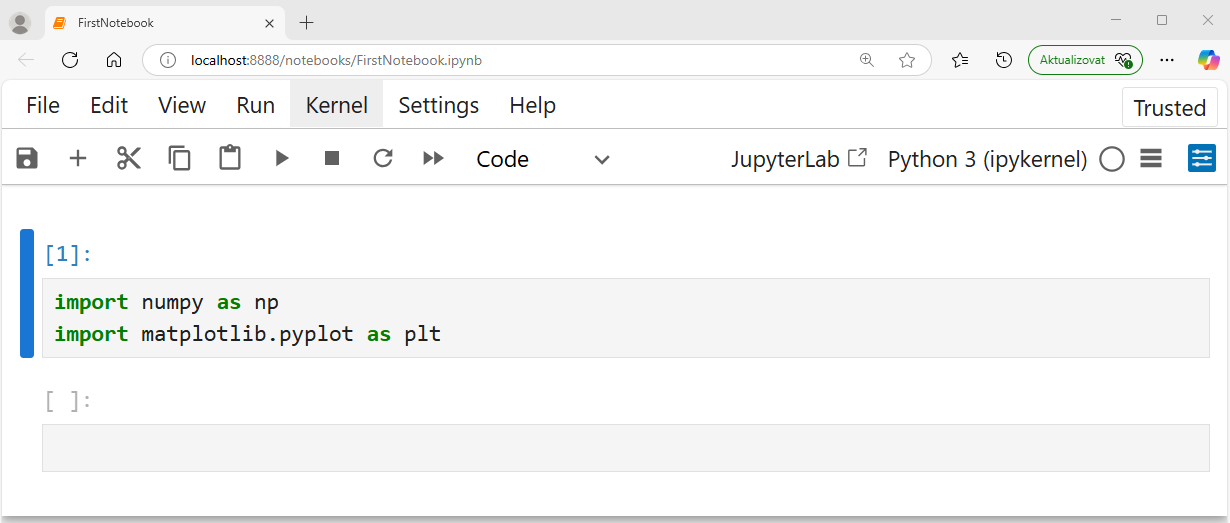Open the cell type Code dropdown
This screenshot has height=523, width=1230.
[x=542, y=159]
